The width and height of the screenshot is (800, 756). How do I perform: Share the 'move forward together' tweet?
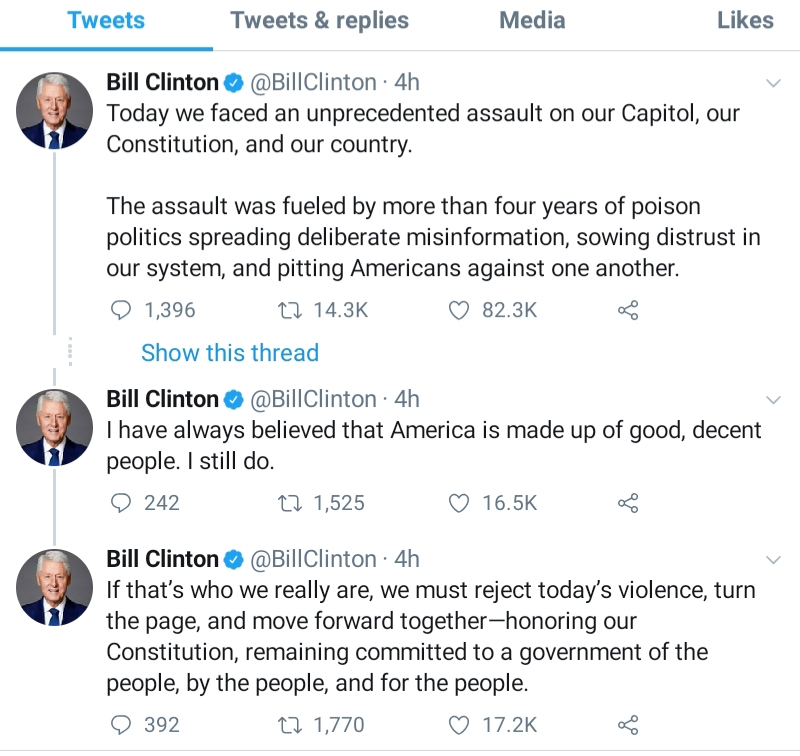(628, 725)
